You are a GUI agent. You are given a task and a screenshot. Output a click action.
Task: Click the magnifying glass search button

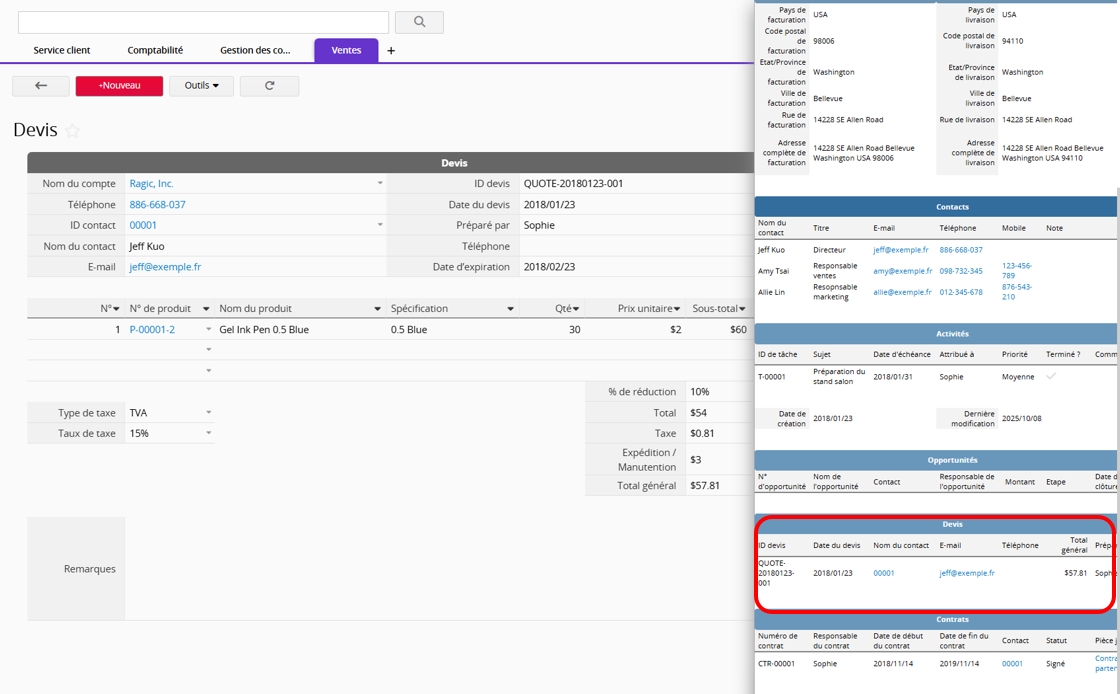pyautogui.click(x=419, y=22)
